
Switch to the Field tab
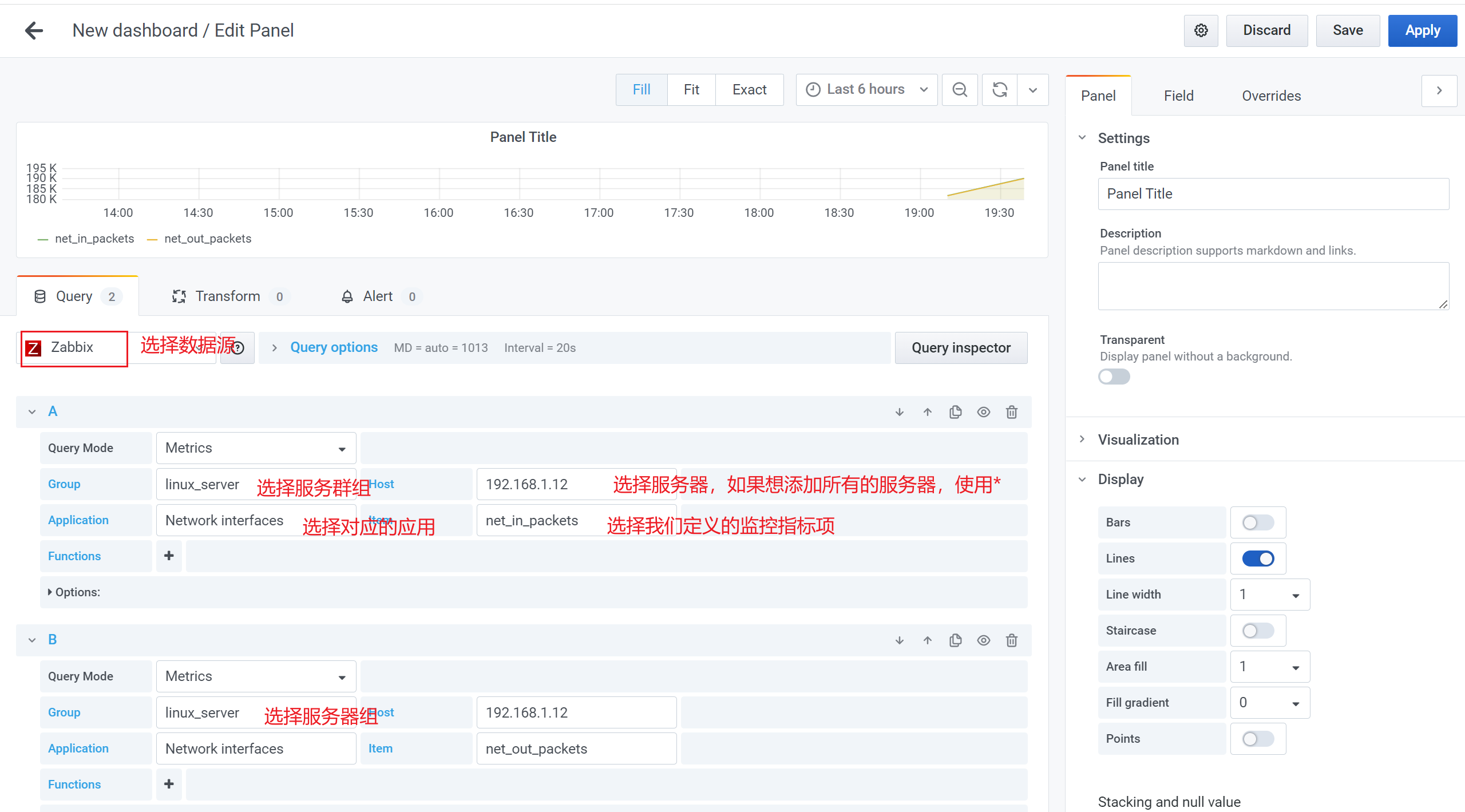click(x=1178, y=96)
